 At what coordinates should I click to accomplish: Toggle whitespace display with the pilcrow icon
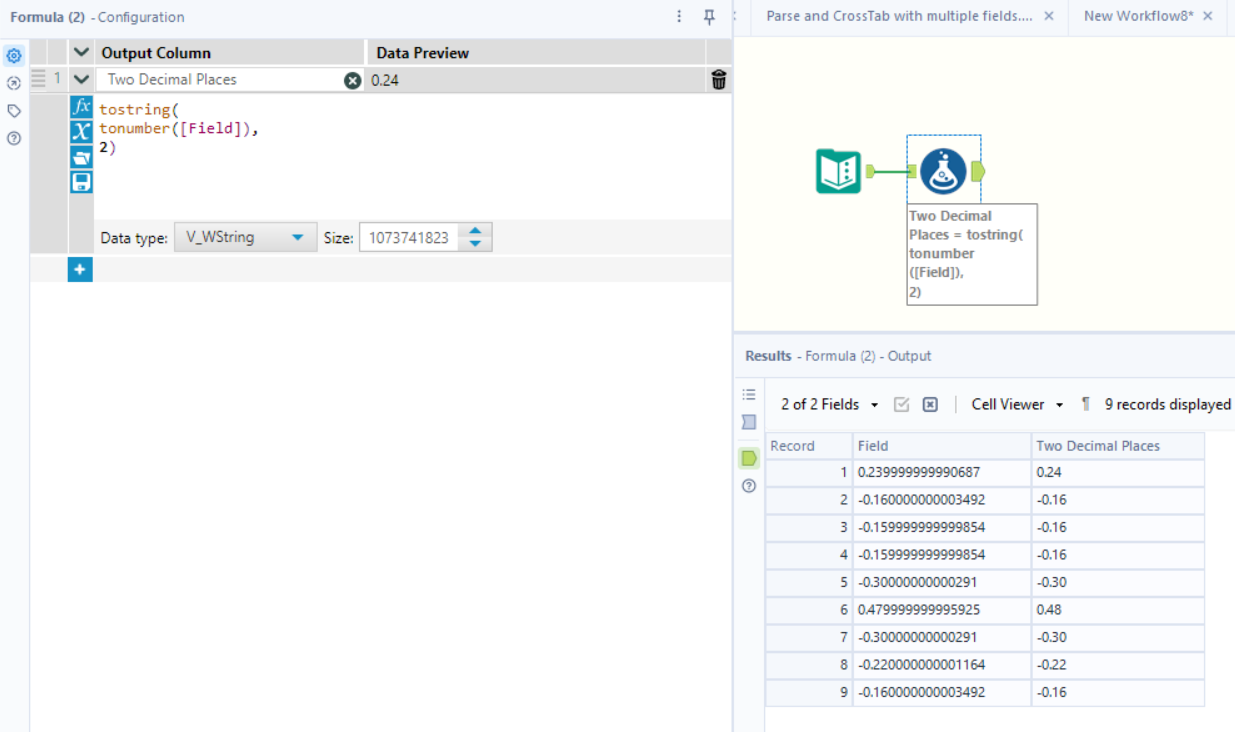pos(1086,404)
